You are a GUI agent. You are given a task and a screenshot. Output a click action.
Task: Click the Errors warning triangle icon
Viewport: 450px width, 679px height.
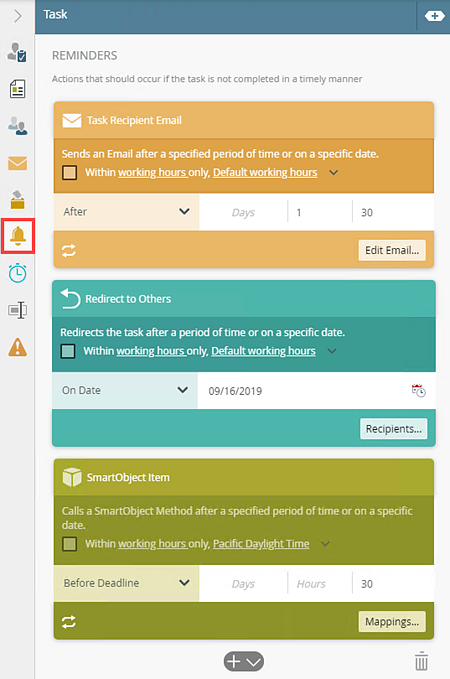18,347
